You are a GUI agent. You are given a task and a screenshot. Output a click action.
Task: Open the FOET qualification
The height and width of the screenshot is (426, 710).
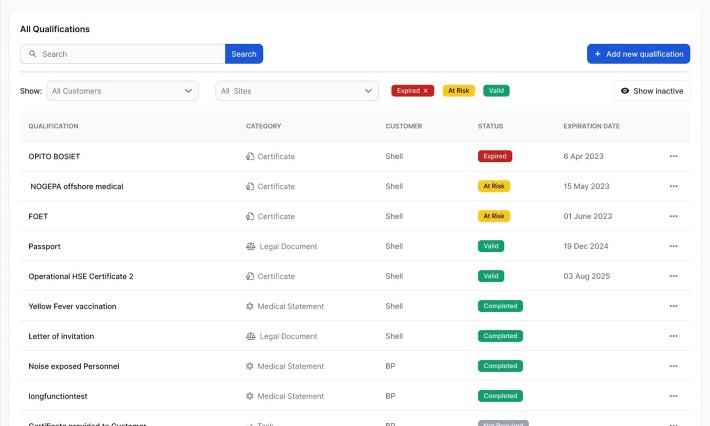[38, 216]
